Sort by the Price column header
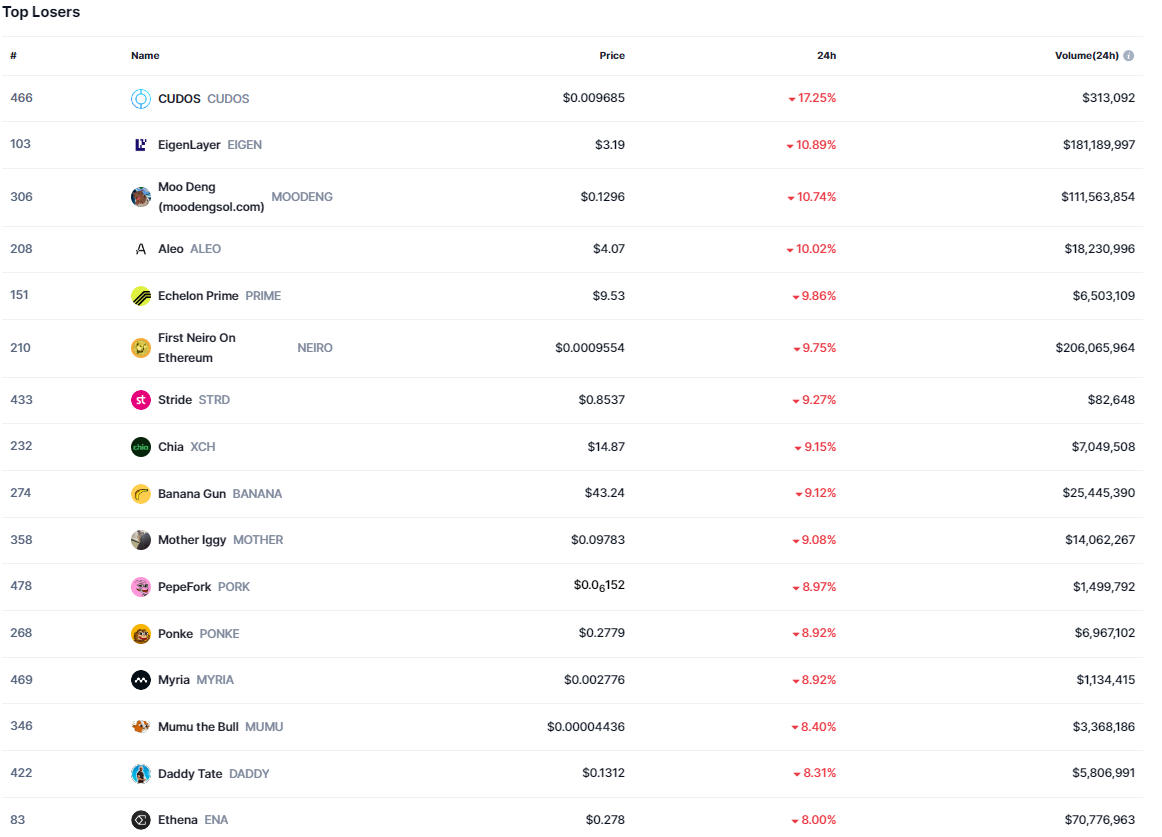 pyautogui.click(x=612, y=56)
